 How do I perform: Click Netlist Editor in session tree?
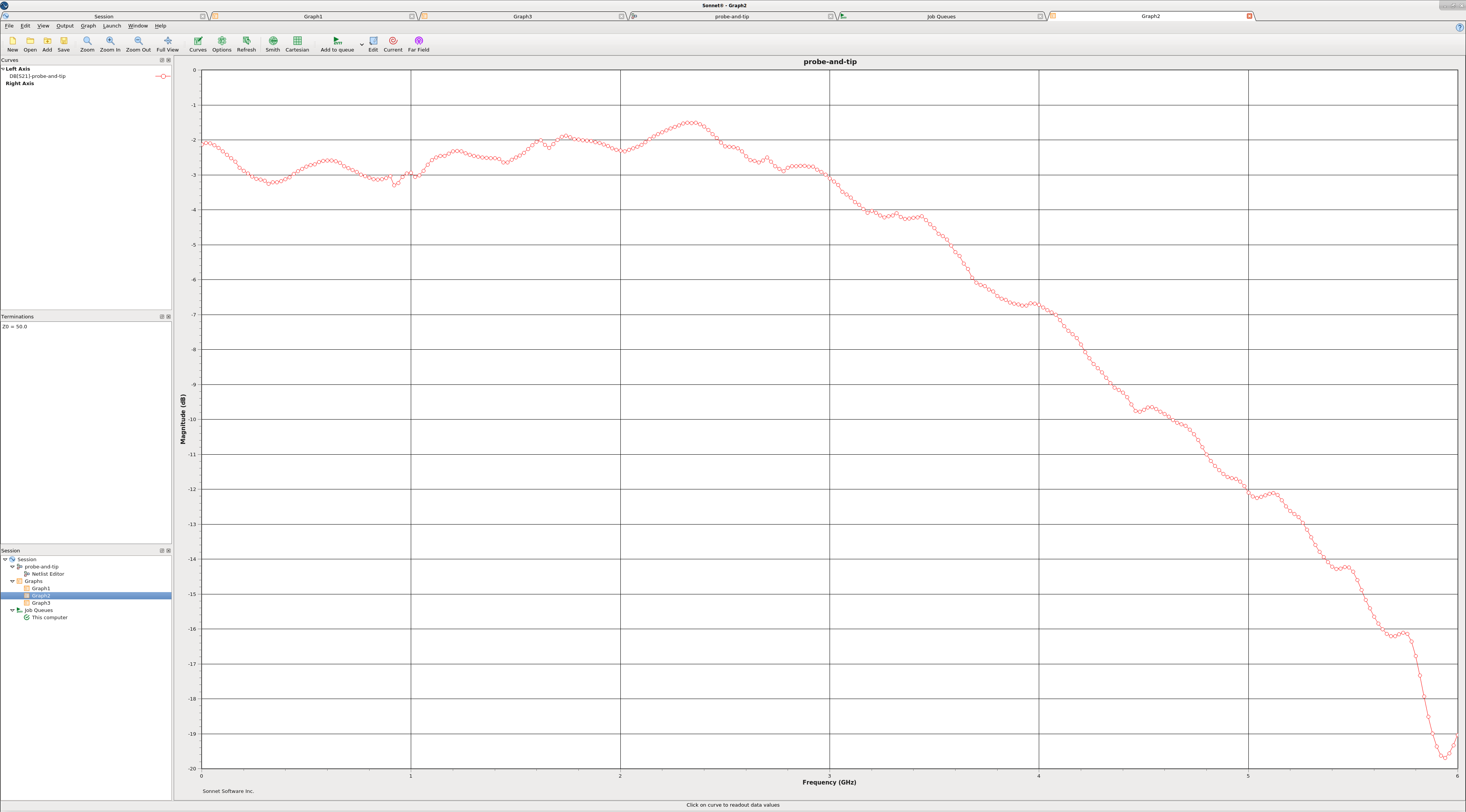(x=48, y=574)
